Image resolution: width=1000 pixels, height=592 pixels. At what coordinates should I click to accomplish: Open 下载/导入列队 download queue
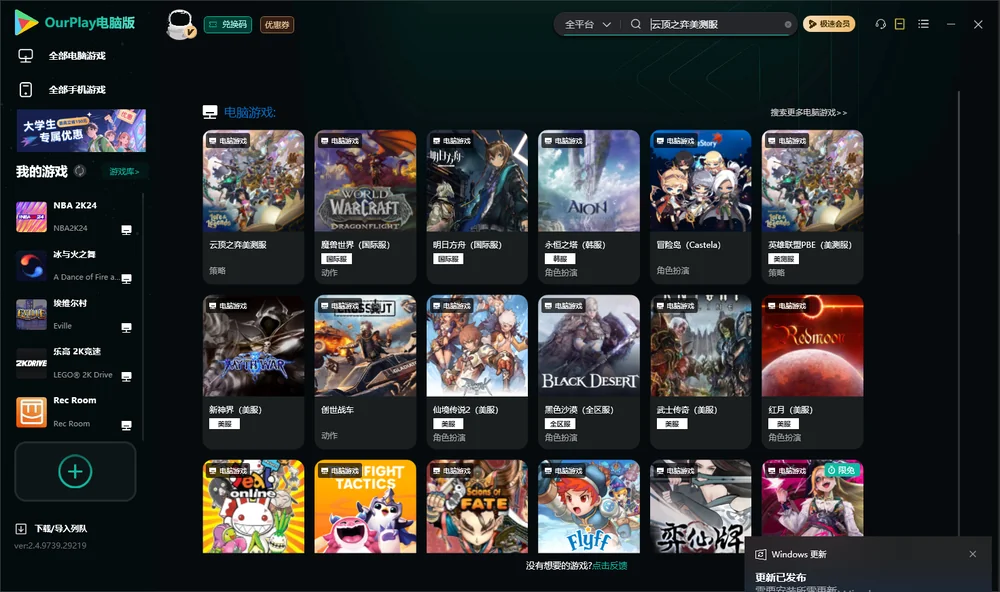52,528
